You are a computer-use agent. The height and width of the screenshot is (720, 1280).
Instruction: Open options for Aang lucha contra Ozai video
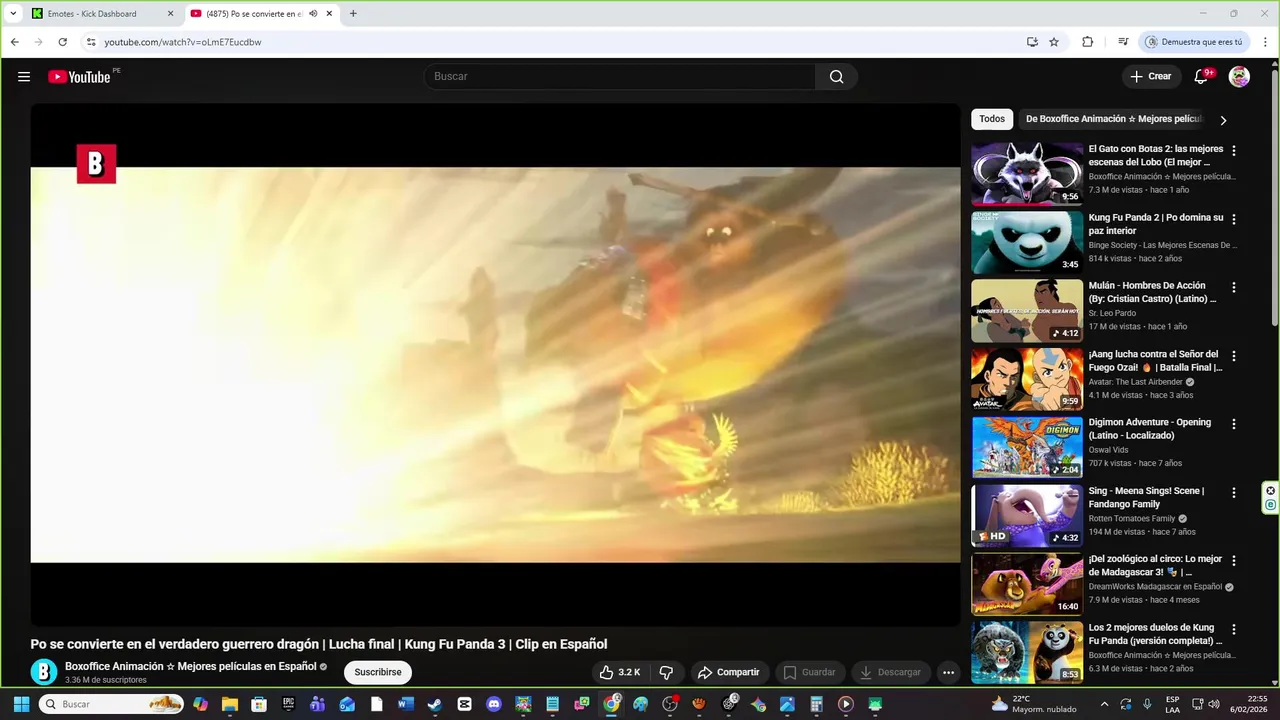1234,356
